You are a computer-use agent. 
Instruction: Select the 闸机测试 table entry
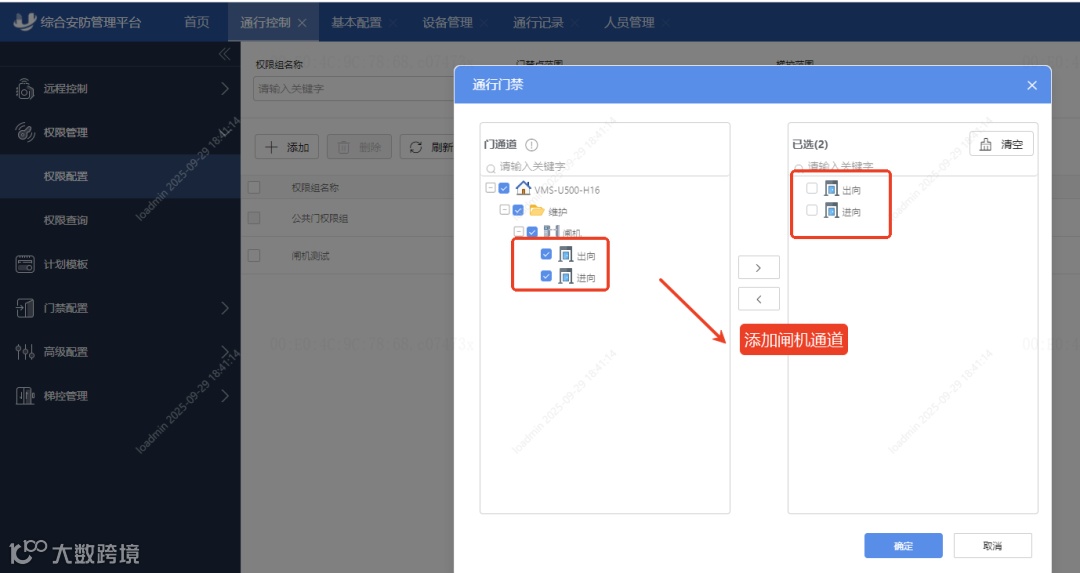click(311, 256)
